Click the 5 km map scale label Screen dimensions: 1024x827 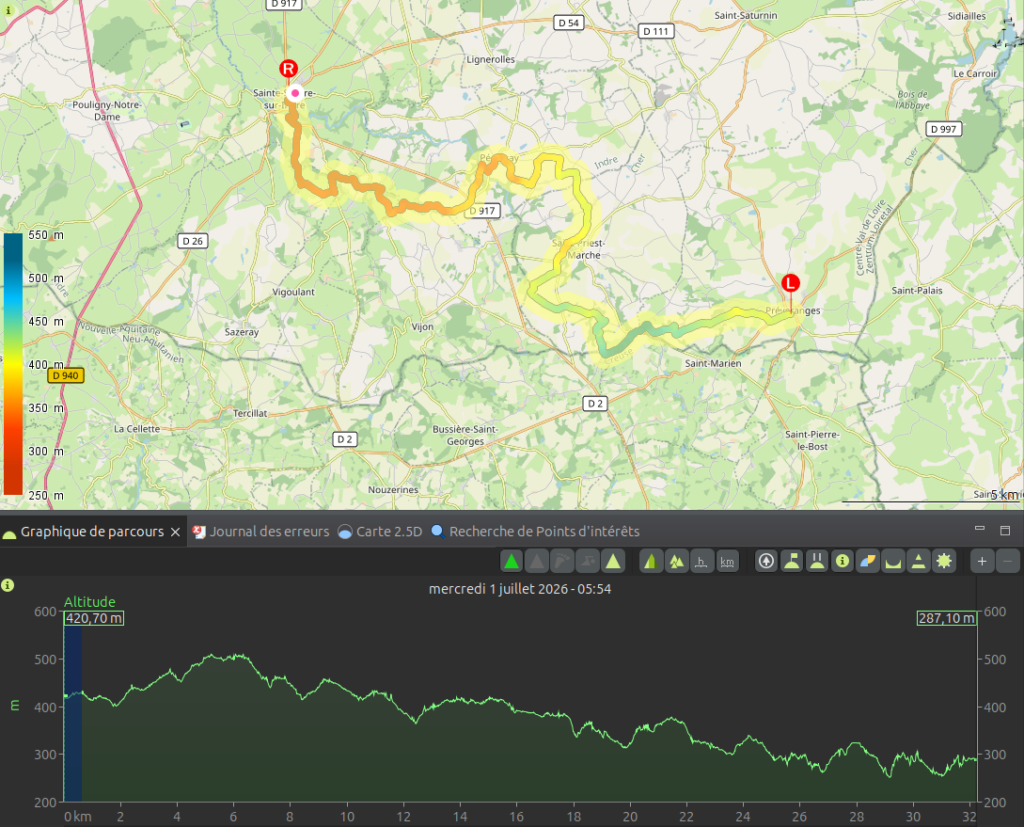(x=1004, y=495)
